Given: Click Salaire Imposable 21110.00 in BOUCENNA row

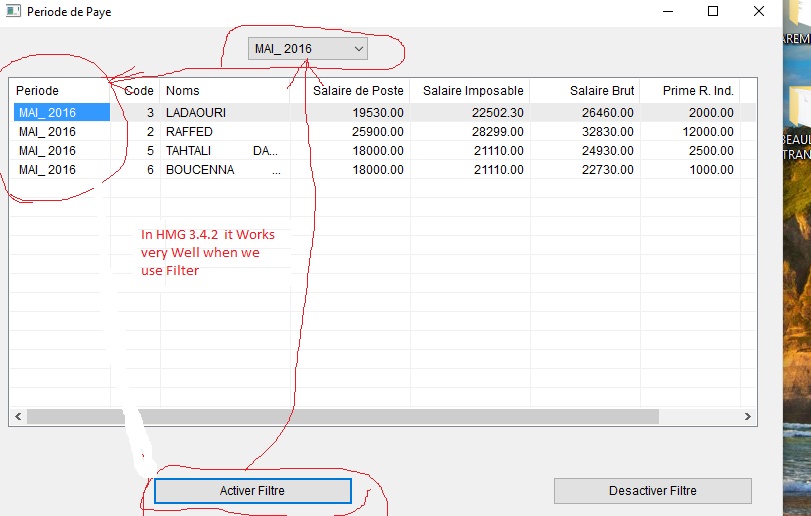Looking at the screenshot, I should point(499,170).
